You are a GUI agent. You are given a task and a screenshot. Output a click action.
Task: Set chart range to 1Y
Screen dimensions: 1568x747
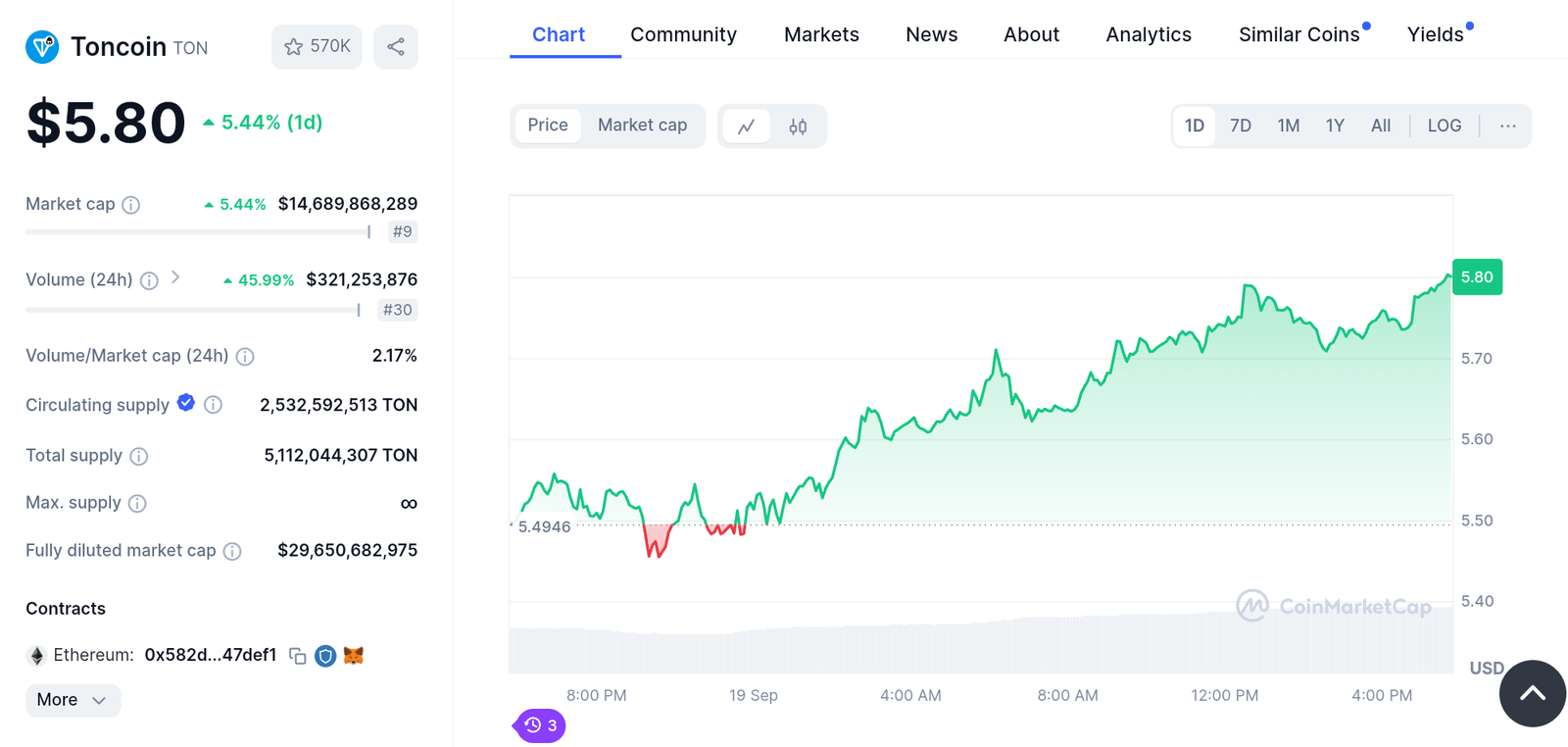pos(1335,125)
